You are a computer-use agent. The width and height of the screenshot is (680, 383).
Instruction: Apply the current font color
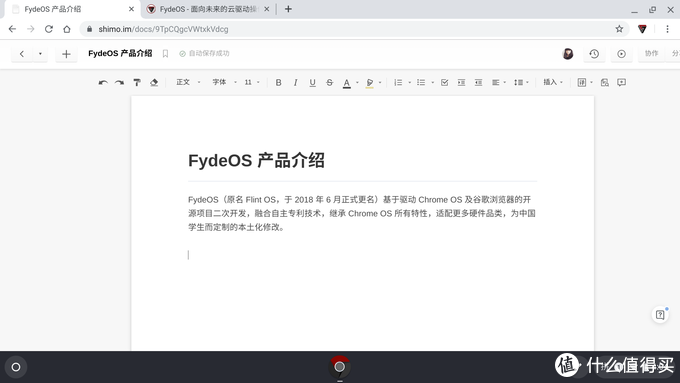pos(347,83)
